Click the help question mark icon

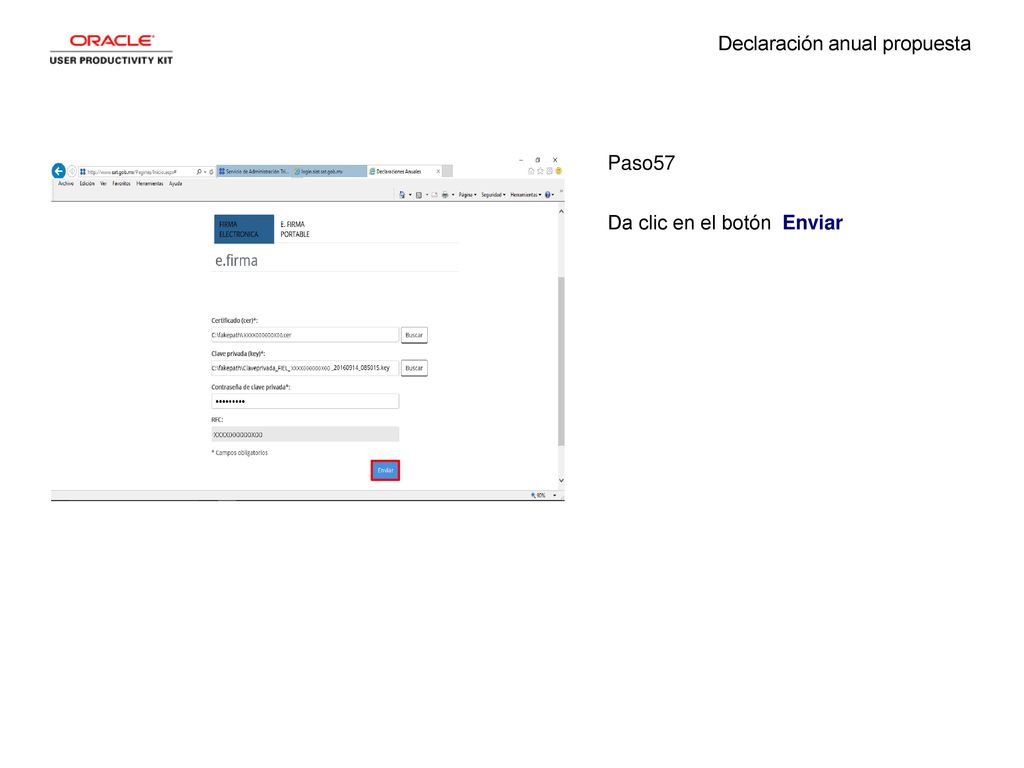point(548,195)
